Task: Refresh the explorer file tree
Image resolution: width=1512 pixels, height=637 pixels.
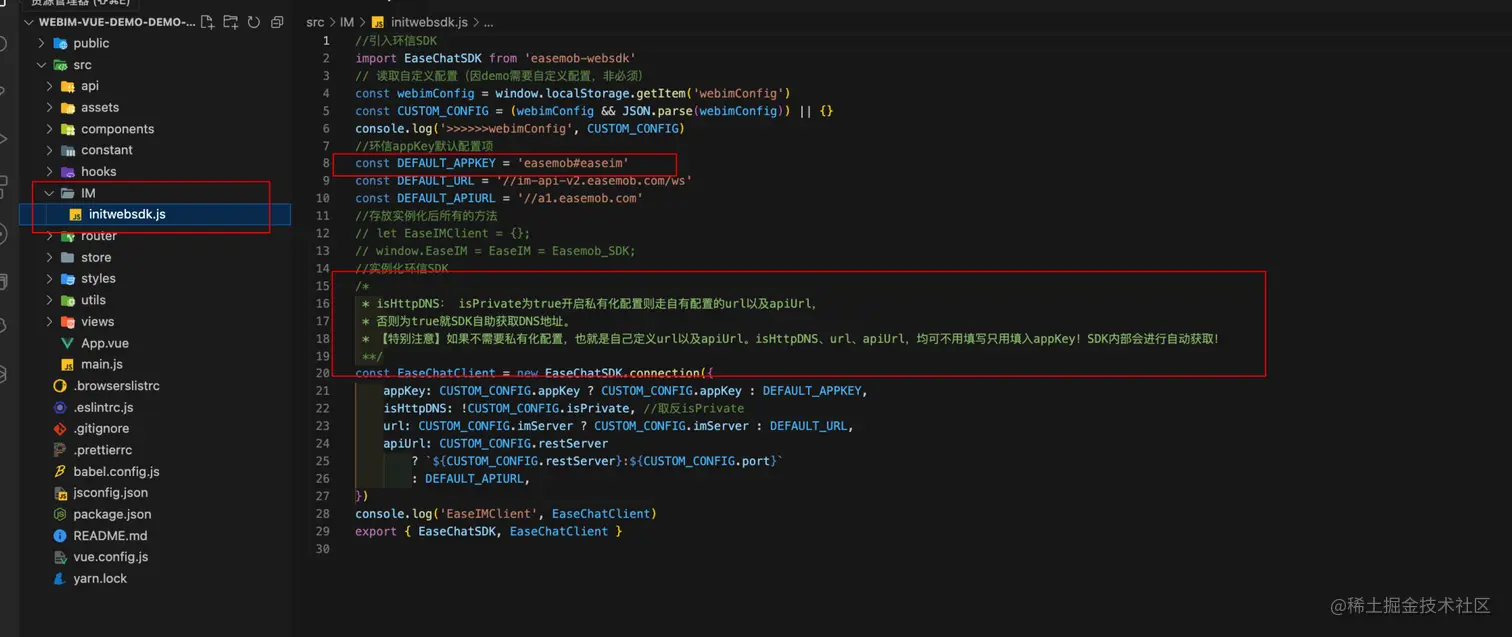Action: tap(254, 22)
